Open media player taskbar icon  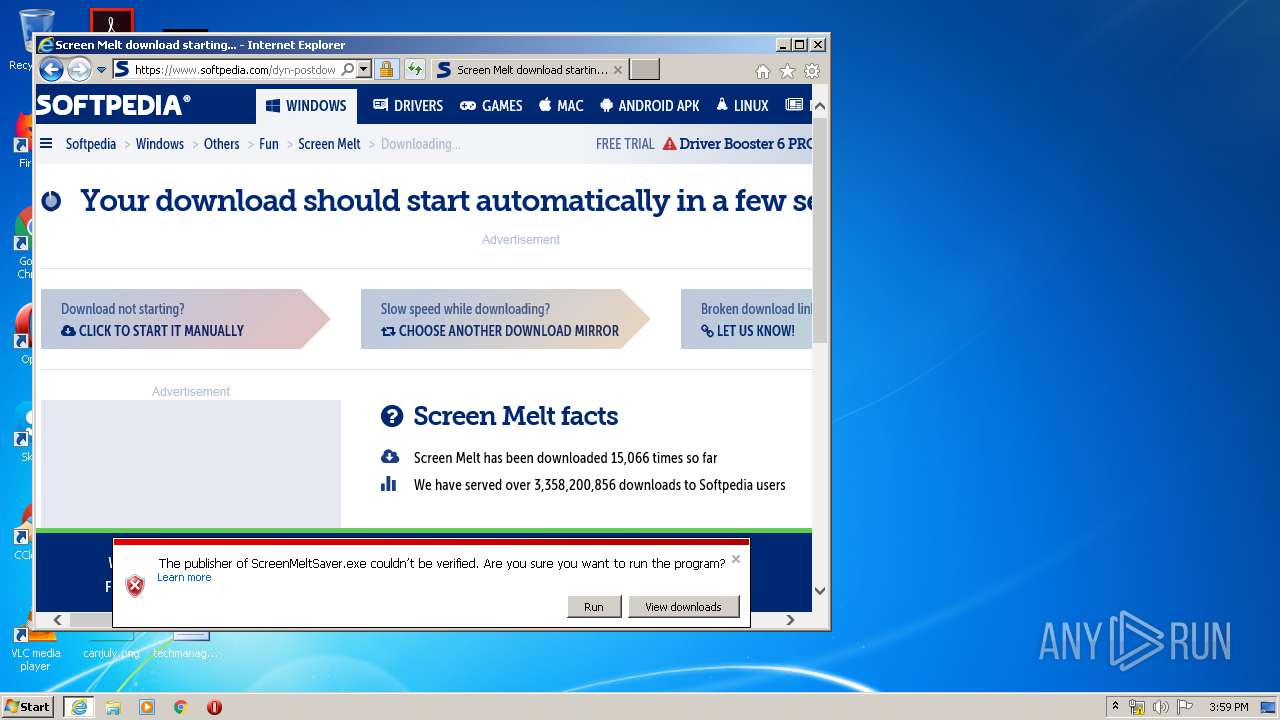[x=147, y=707]
